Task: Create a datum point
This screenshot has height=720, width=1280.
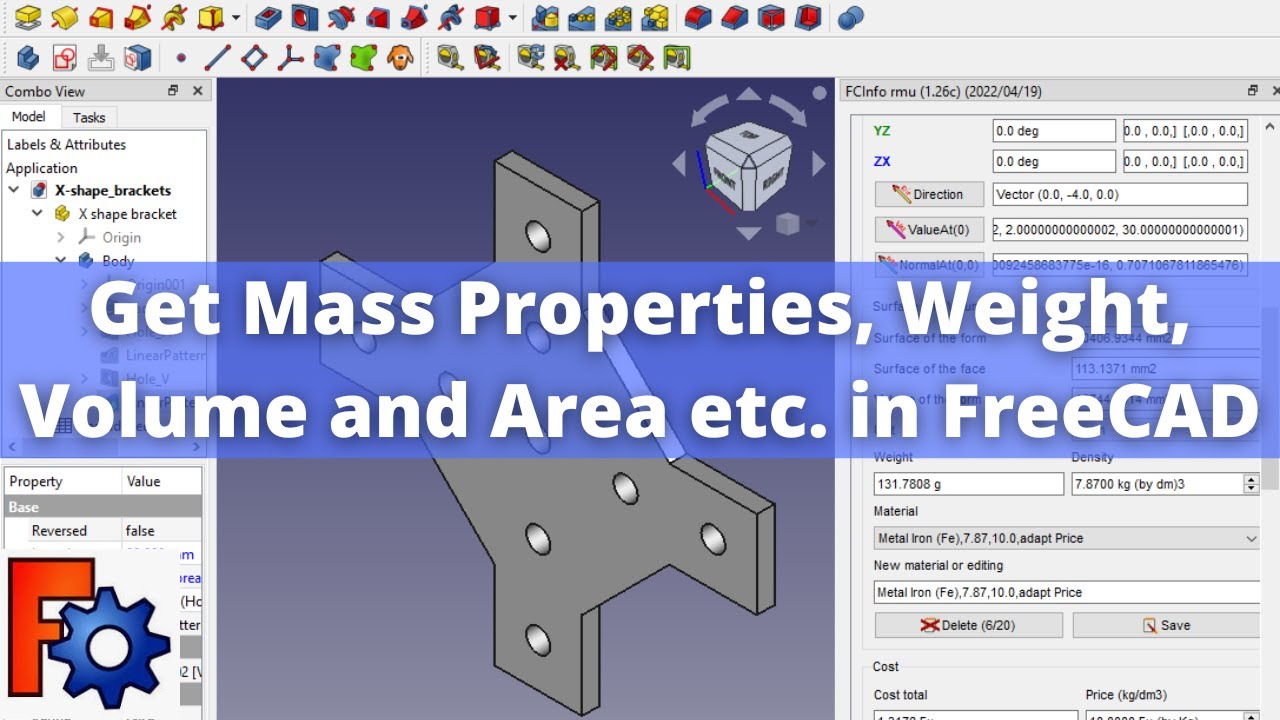Action: pos(181,57)
